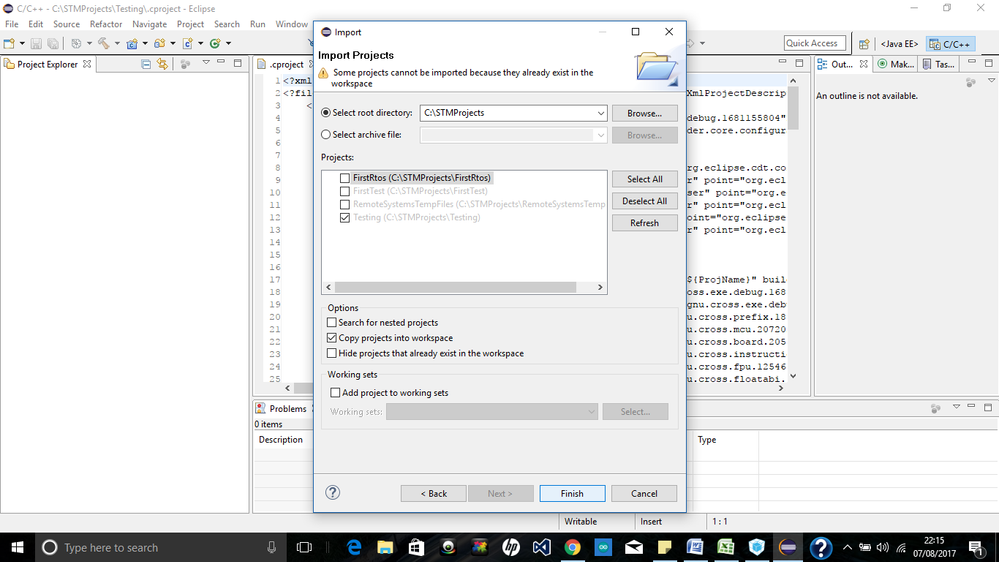Click the Save All toolbar icon
Viewport: 999px width, 562px height.
[x=53, y=43]
